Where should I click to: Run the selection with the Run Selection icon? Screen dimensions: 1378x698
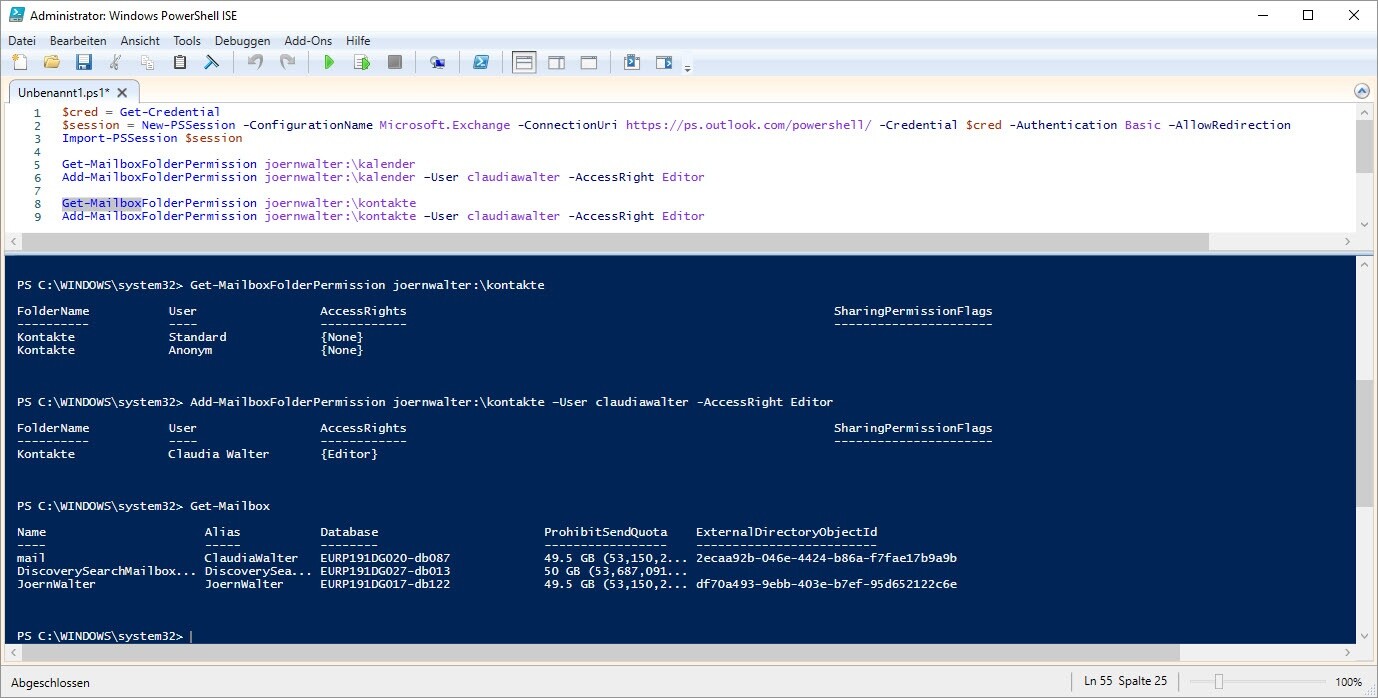point(362,63)
